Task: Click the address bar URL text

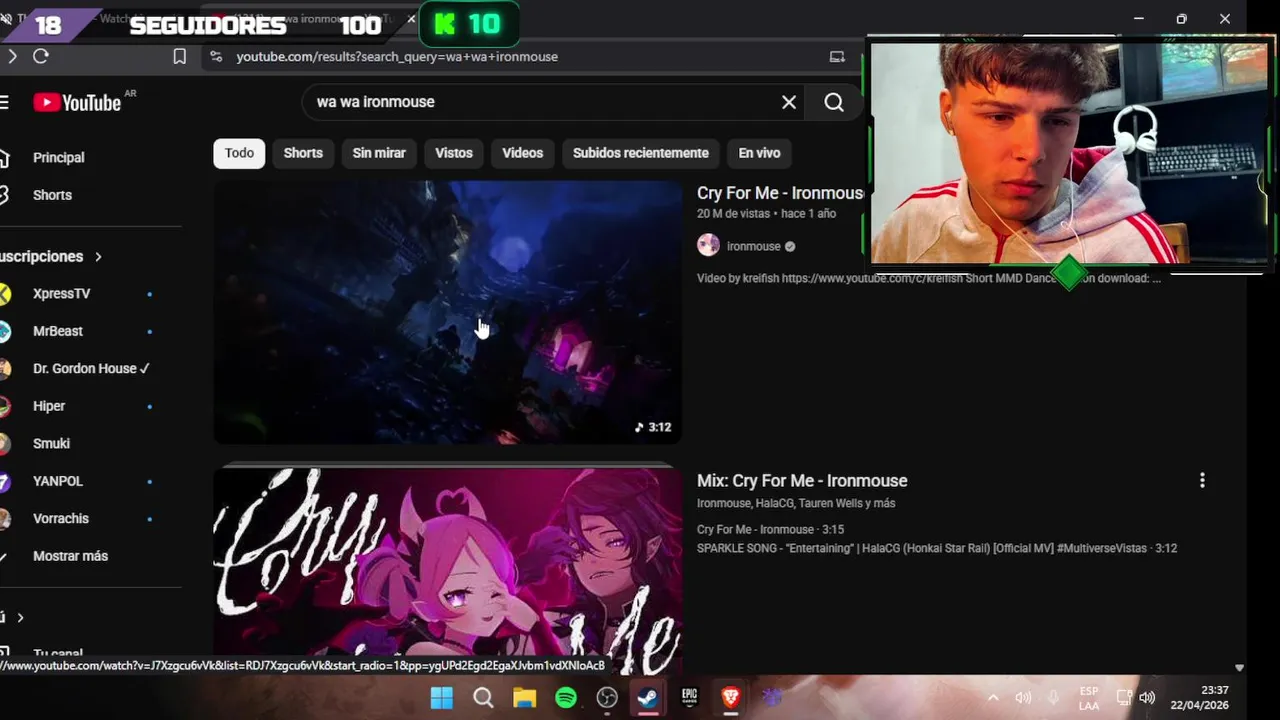Action: point(397,57)
